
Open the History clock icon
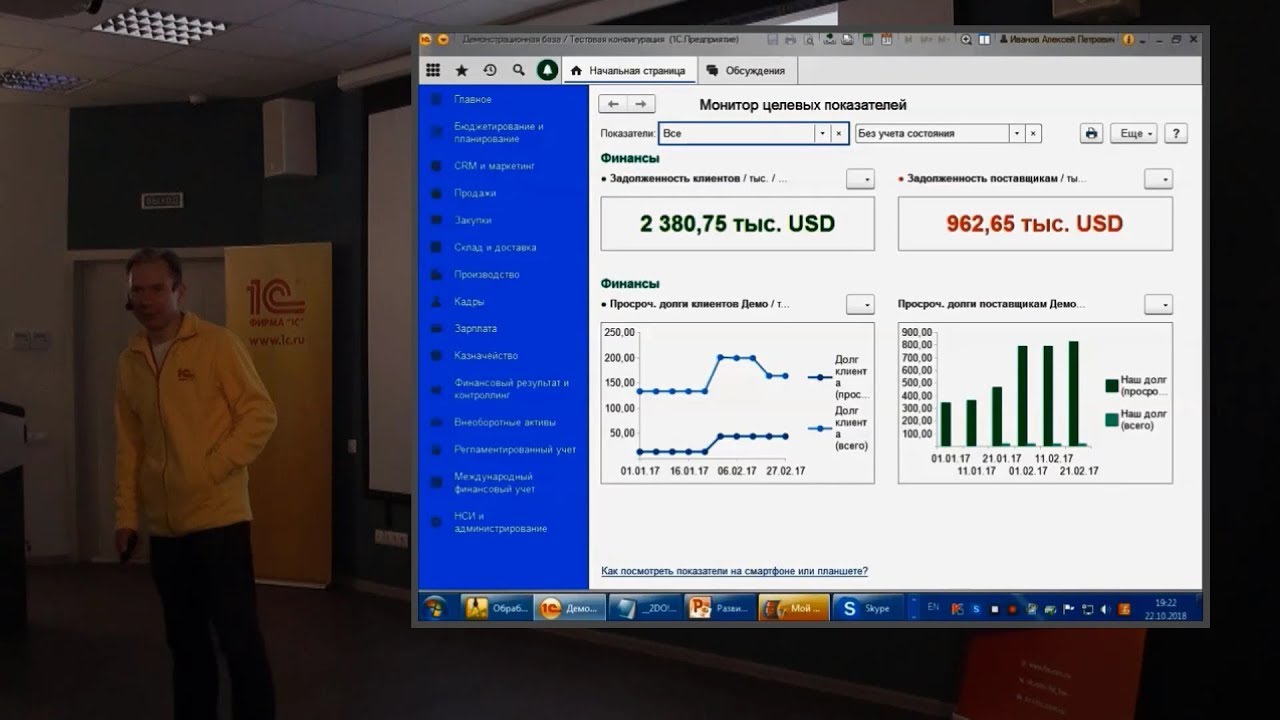click(x=489, y=70)
